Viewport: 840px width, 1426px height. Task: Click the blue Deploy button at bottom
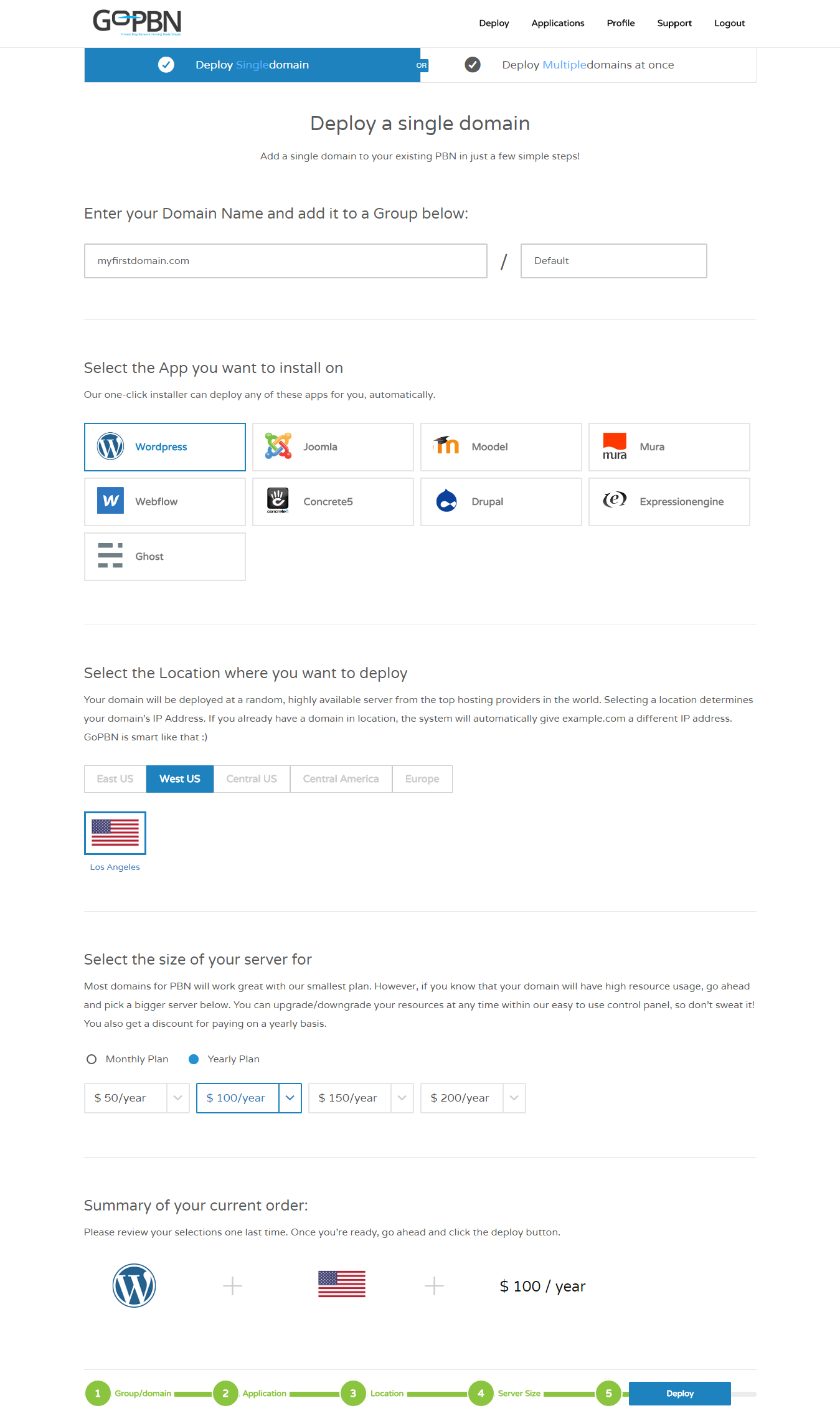coord(679,1394)
